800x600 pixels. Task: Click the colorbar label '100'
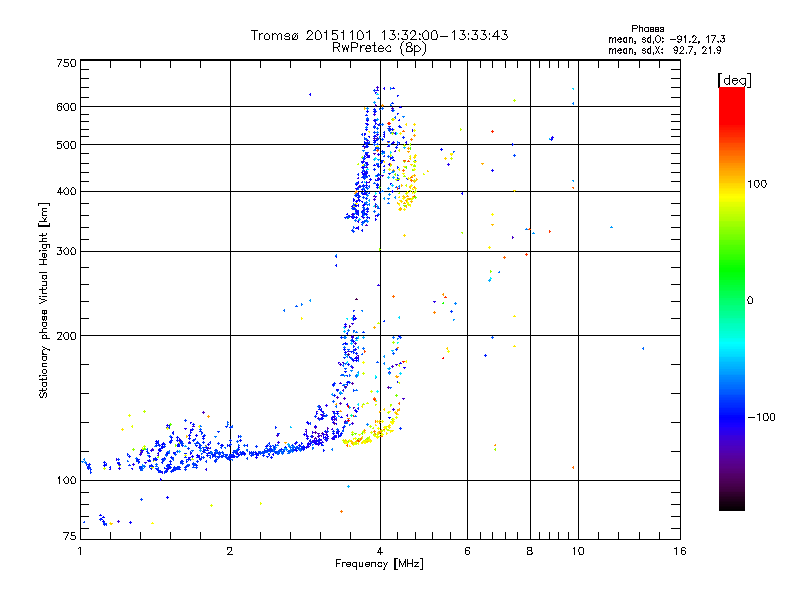point(757,184)
